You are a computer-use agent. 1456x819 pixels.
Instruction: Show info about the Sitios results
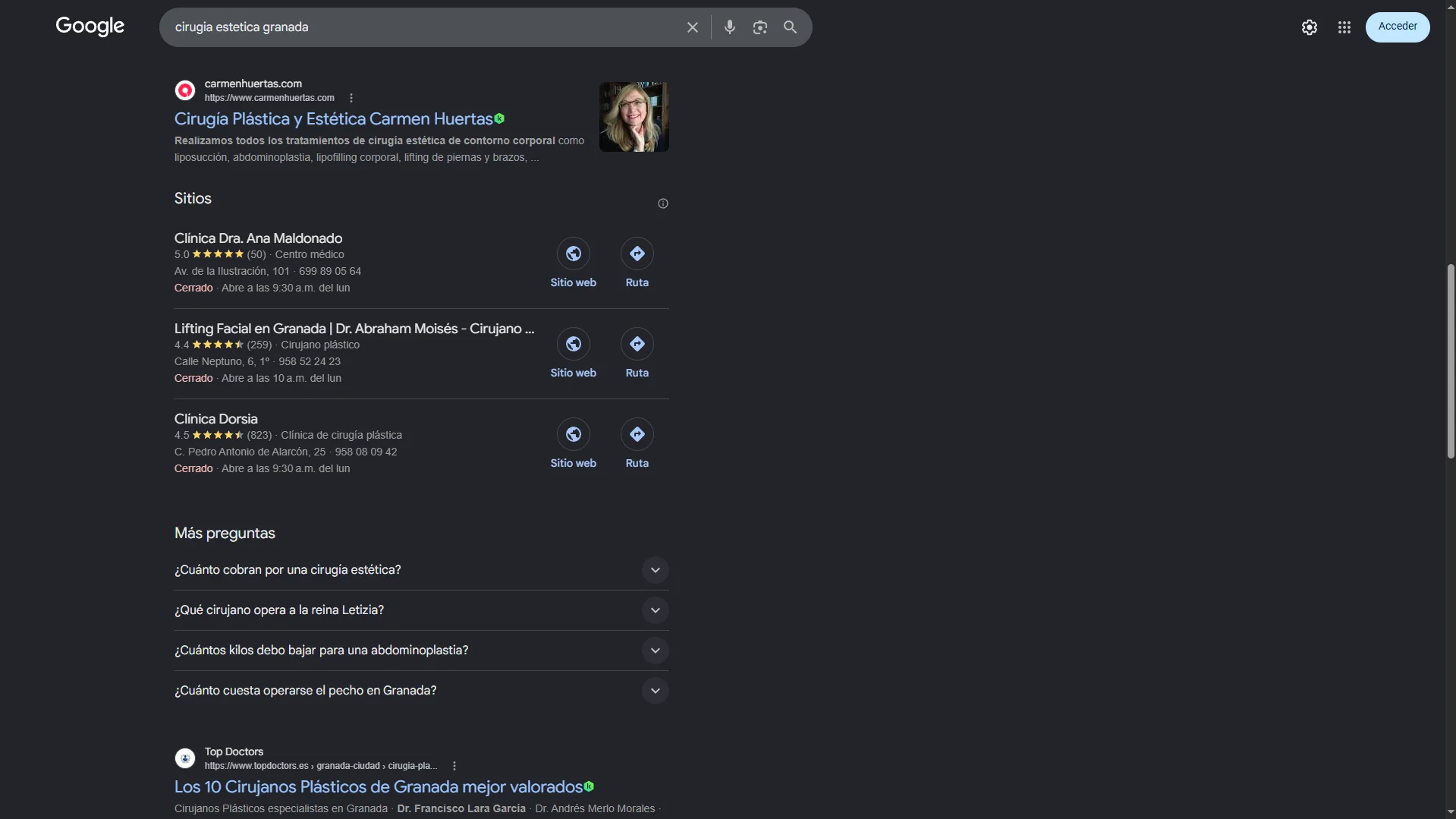(662, 203)
